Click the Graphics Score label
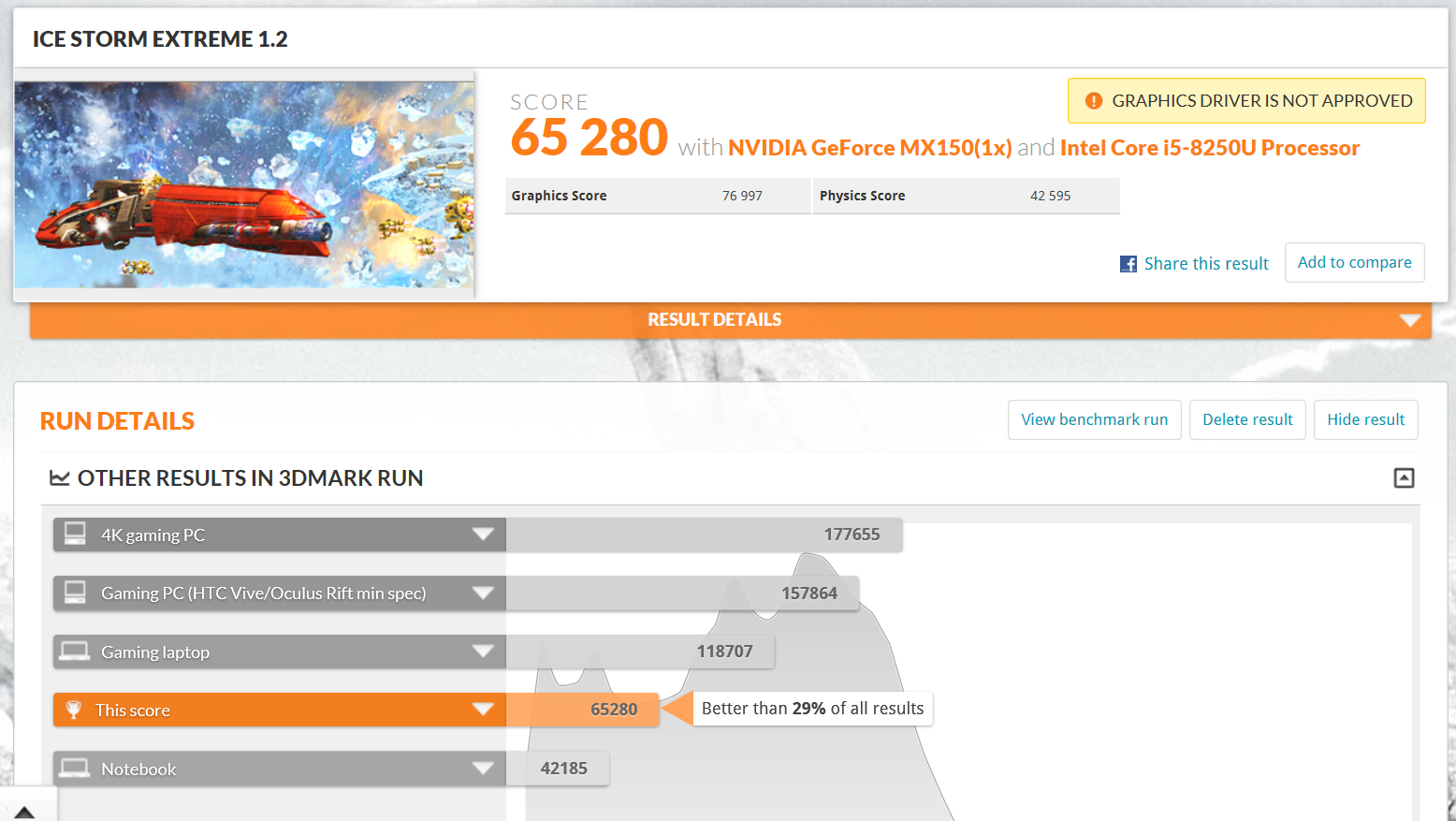This screenshot has height=821, width=1456. coord(559,196)
